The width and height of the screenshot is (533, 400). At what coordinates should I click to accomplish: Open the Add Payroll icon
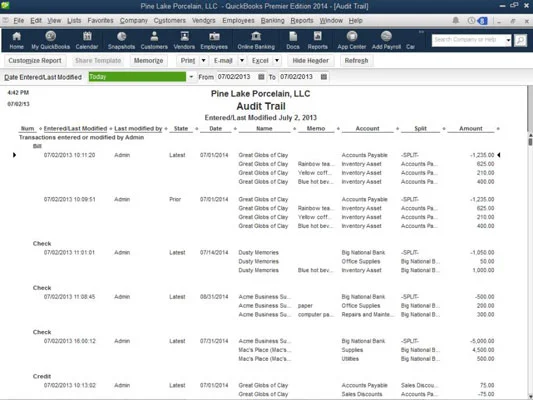(386, 40)
